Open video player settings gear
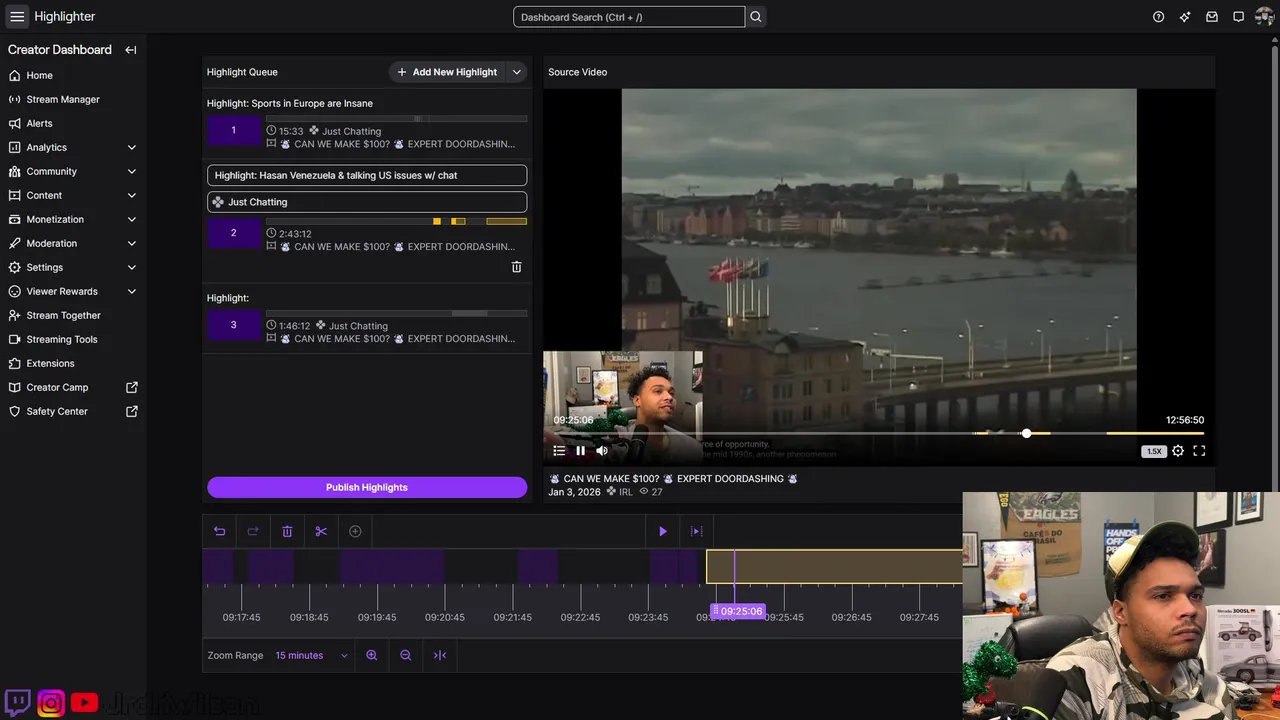This screenshot has height=720, width=1280. pos(1178,451)
